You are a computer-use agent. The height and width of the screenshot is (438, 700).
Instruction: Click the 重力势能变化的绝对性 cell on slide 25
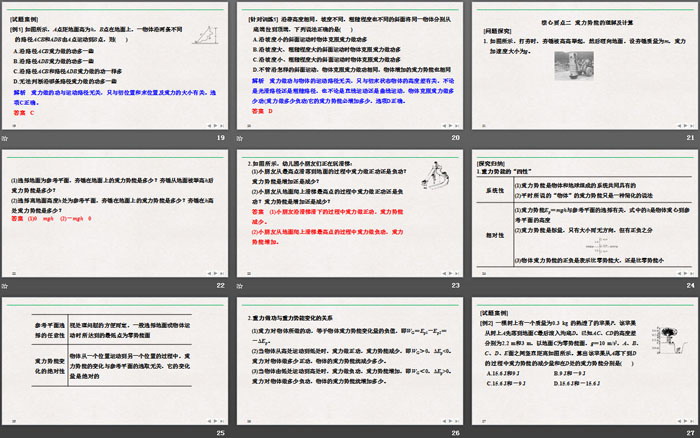(x=50, y=366)
